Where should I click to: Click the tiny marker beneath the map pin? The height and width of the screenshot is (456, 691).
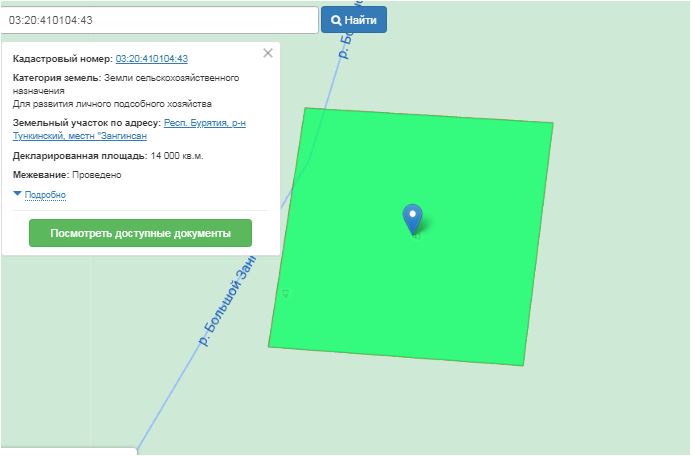(x=416, y=237)
